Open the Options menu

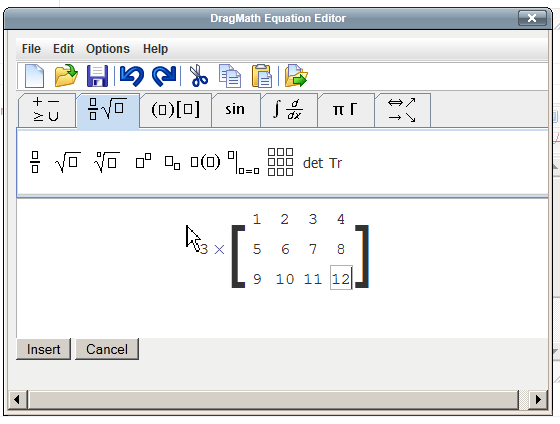[x=108, y=49]
